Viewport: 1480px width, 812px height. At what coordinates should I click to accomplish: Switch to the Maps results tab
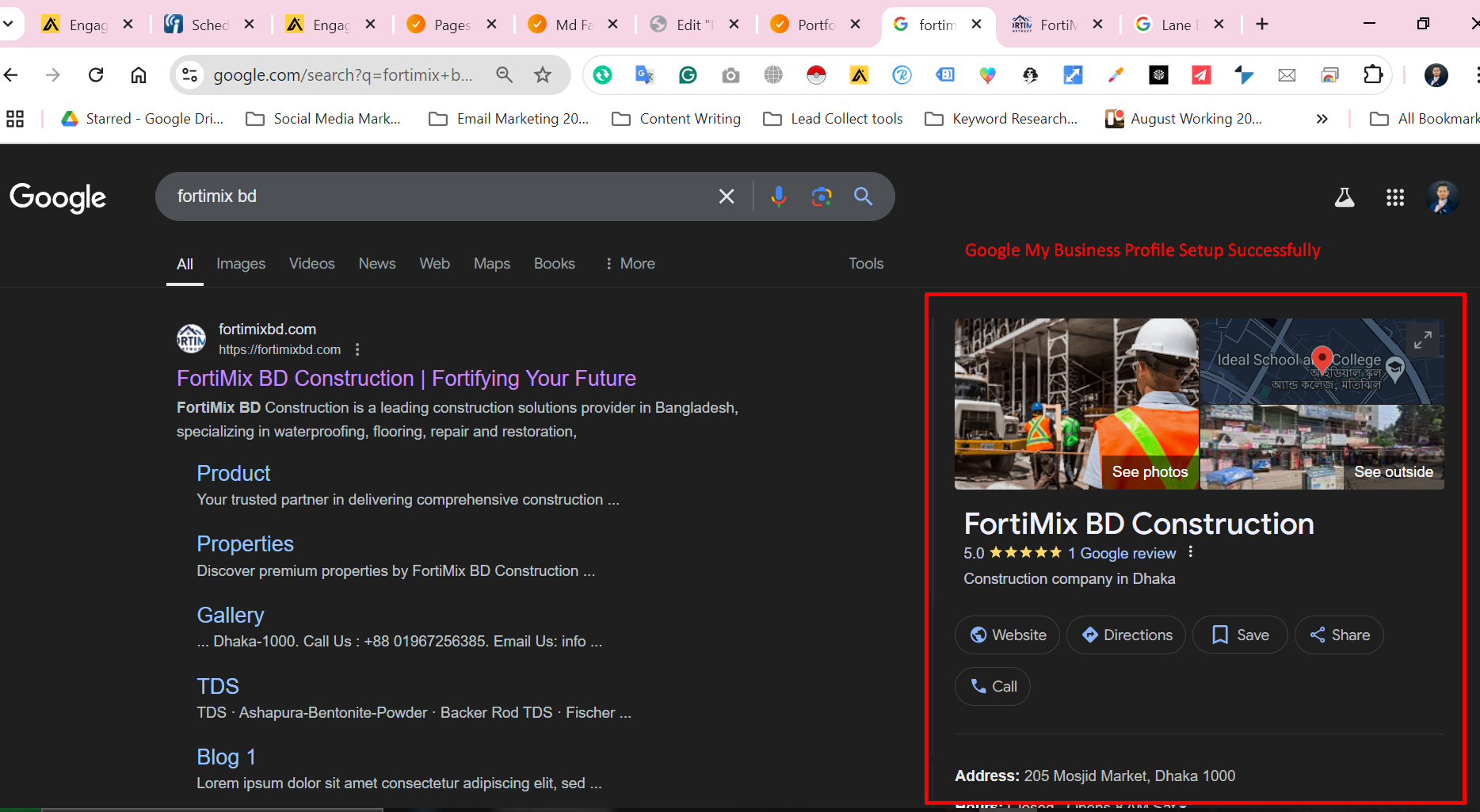pyautogui.click(x=492, y=264)
